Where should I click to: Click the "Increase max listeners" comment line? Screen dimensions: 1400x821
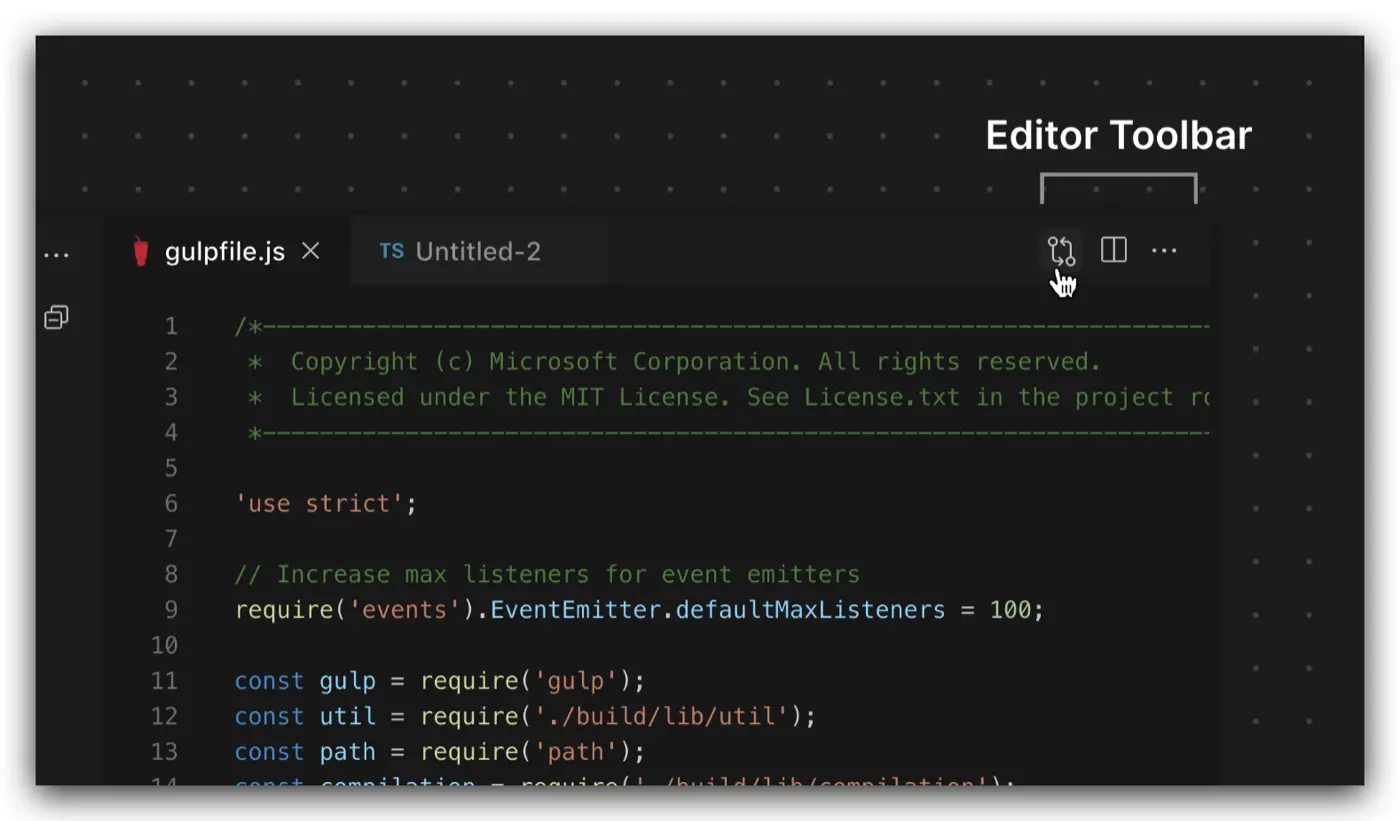pyautogui.click(x=546, y=575)
